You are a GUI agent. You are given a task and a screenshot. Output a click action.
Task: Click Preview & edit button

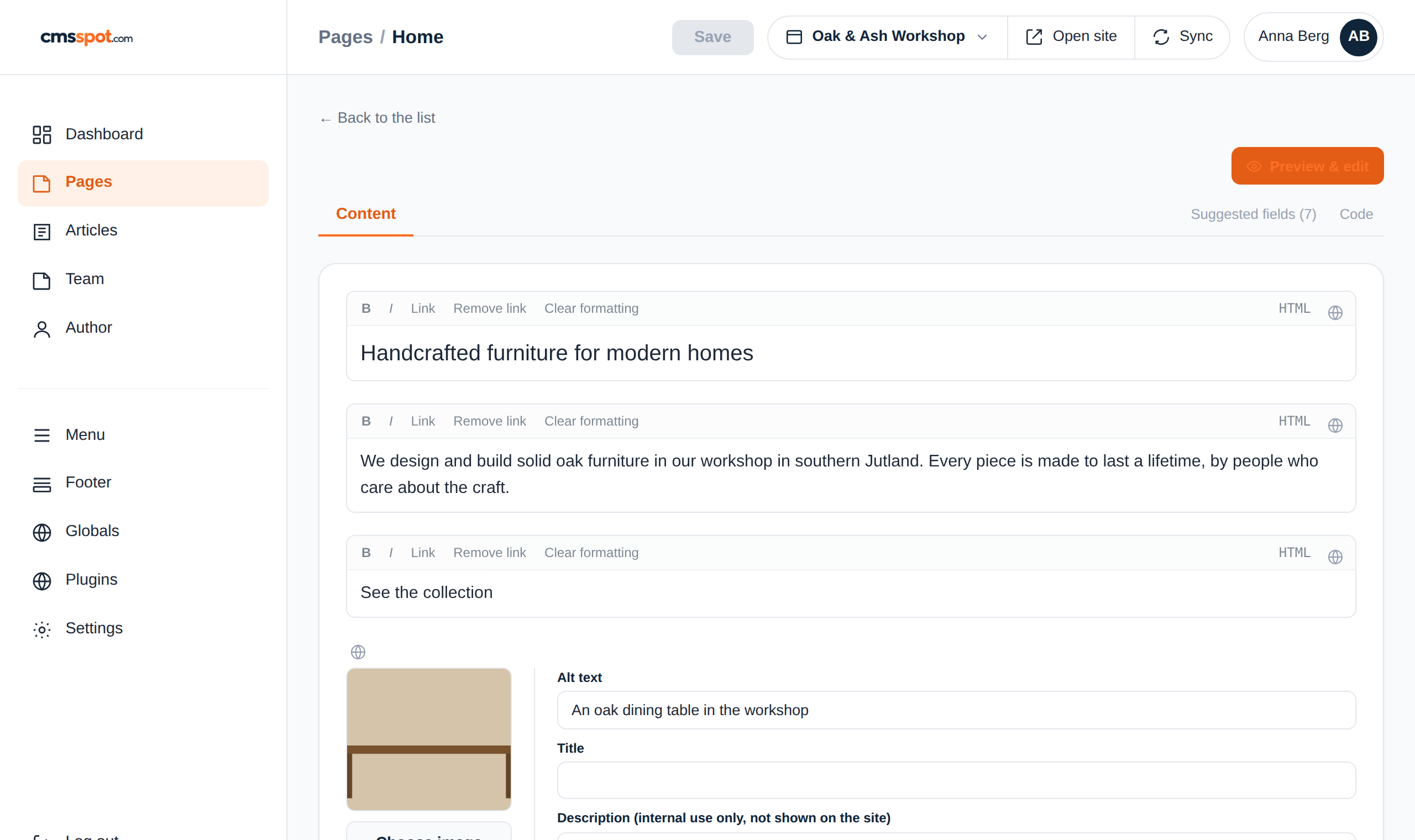tap(1307, 166)
